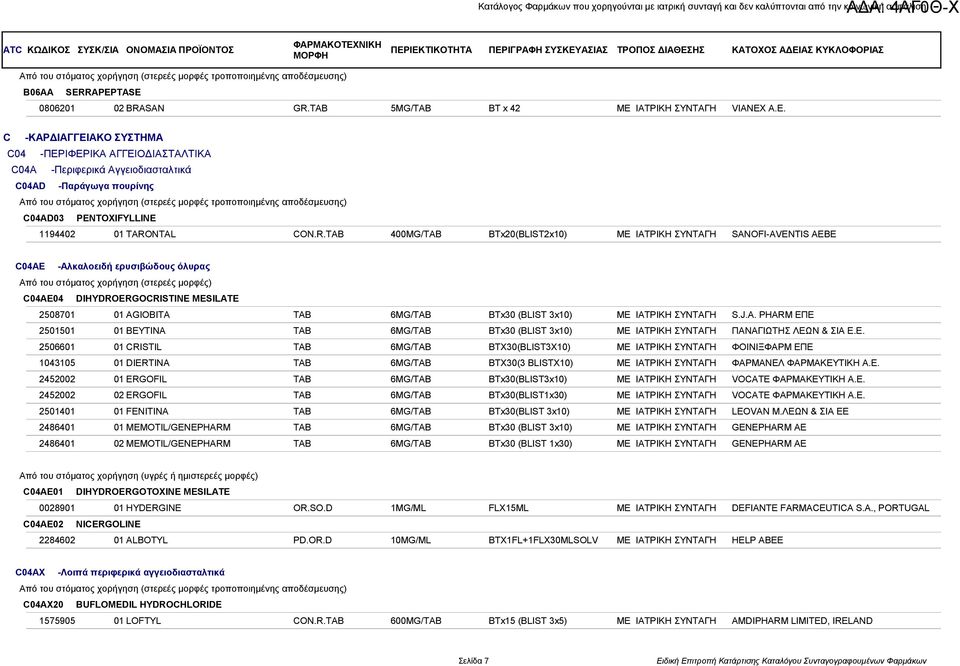
Task: Click the holder "ΦΟΙΝΙΞΦΑΡΜ ΕΠΕ"
Action: click(772, 347)
